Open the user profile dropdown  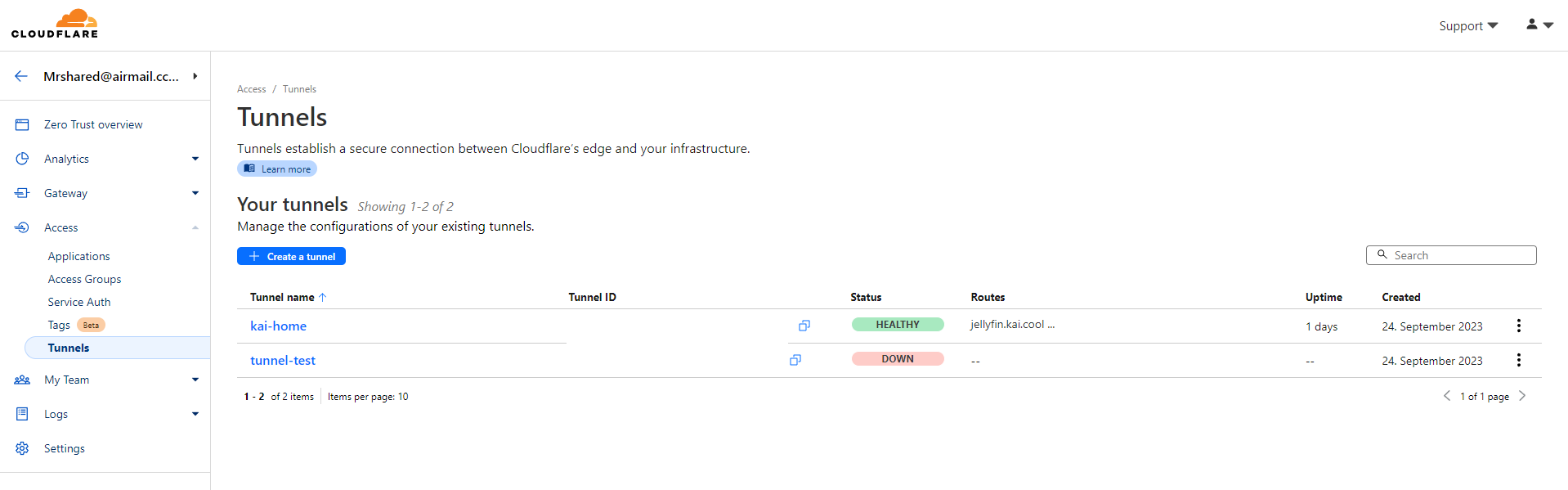coord(1539,25)
